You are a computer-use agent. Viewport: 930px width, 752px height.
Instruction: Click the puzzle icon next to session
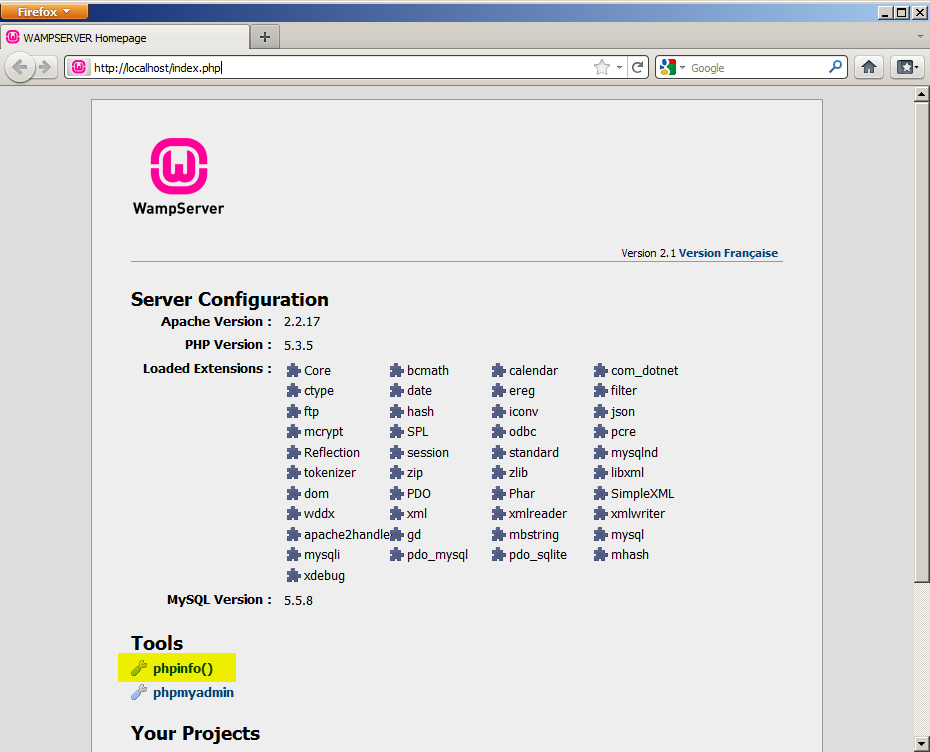click(397, 453)
